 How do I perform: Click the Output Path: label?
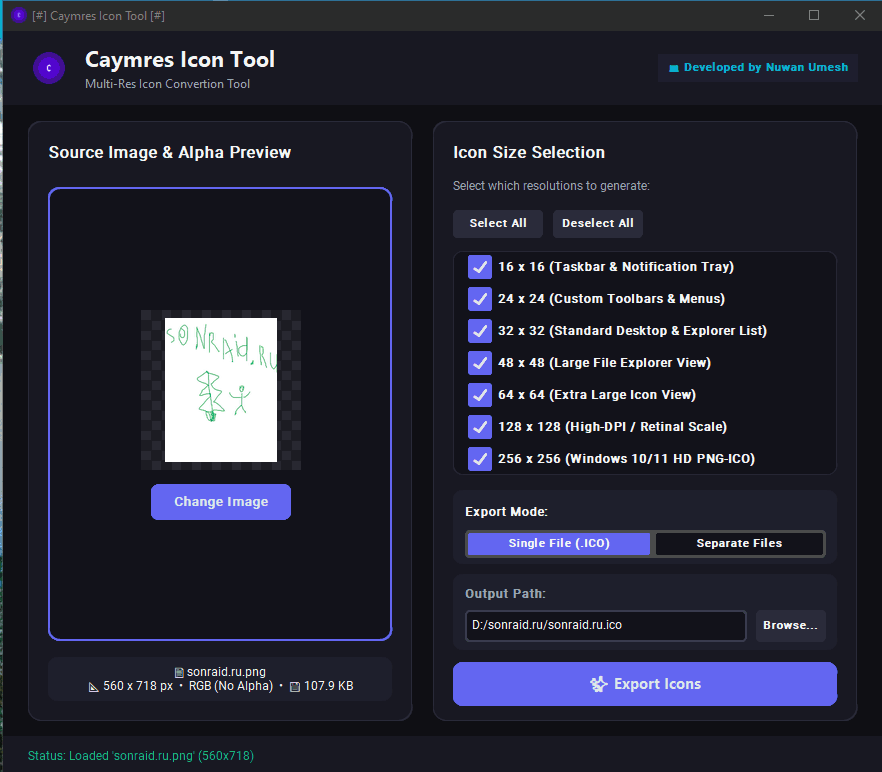pos(505,594)
